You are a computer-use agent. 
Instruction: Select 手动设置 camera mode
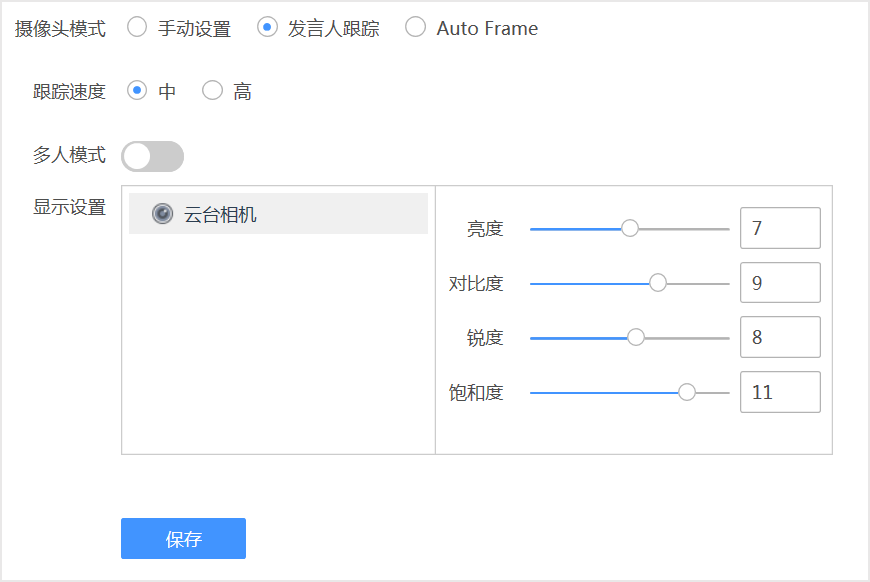137,28
